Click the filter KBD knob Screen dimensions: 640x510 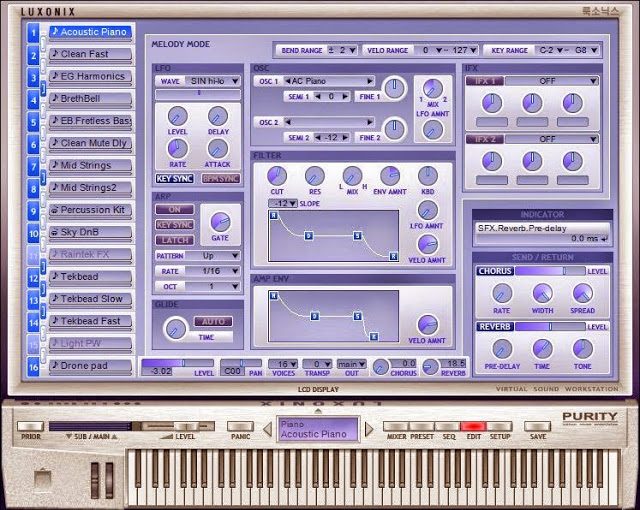pos(428,176)
